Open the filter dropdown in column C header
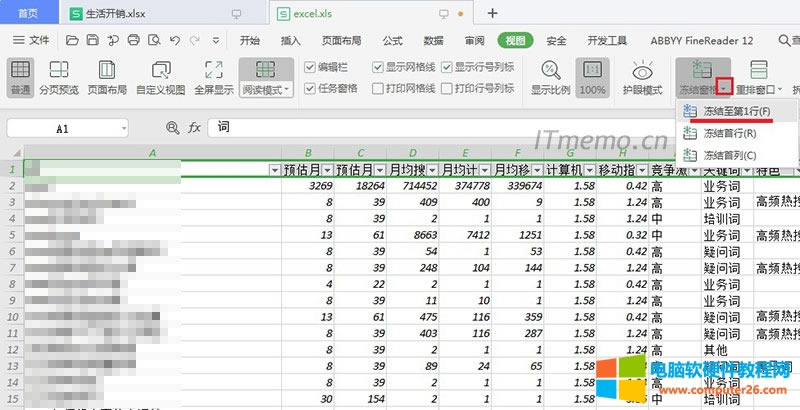The height and width of the screenshot is (410, 800). 375,169
